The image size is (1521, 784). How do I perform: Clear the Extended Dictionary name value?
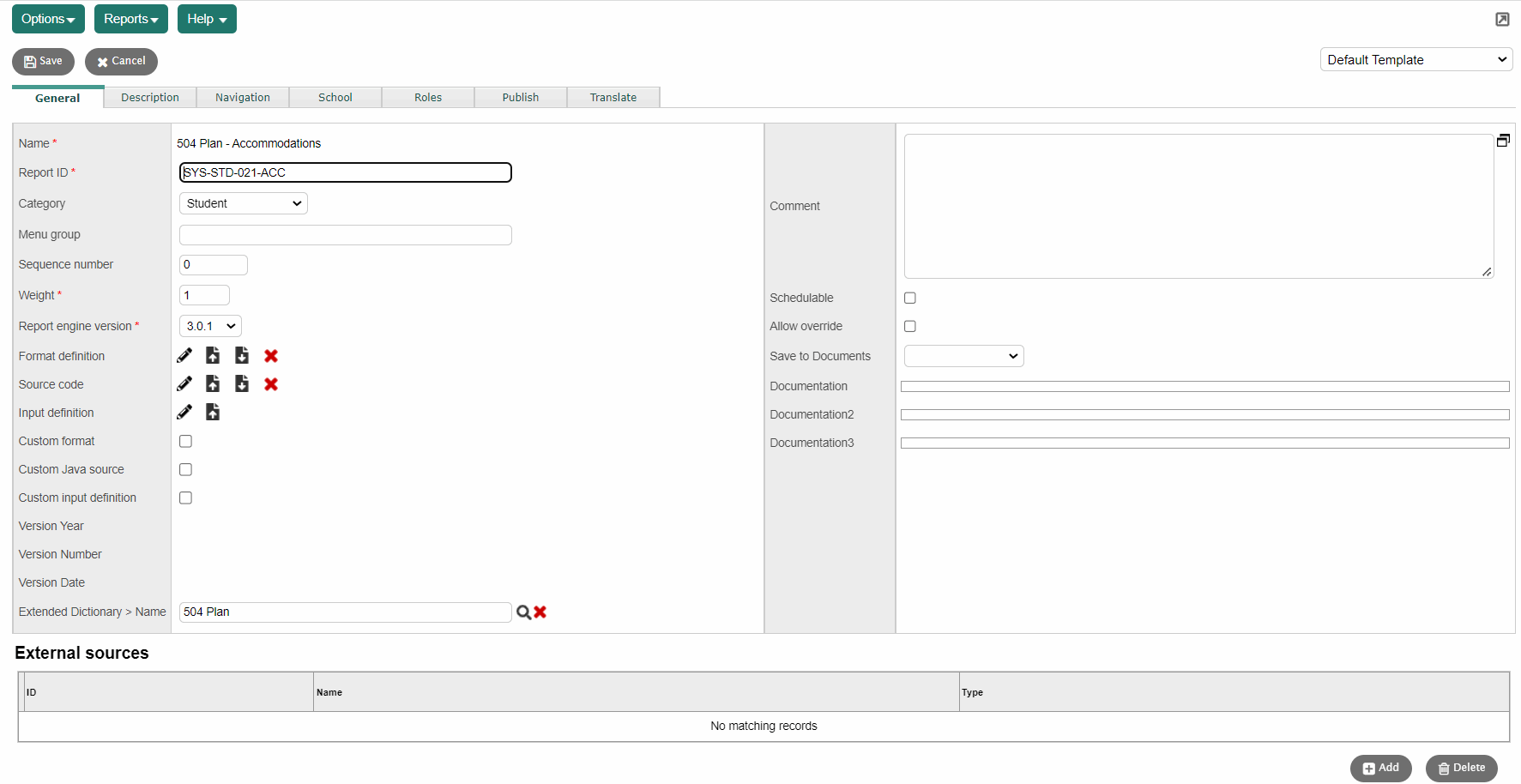pos(540,612)
